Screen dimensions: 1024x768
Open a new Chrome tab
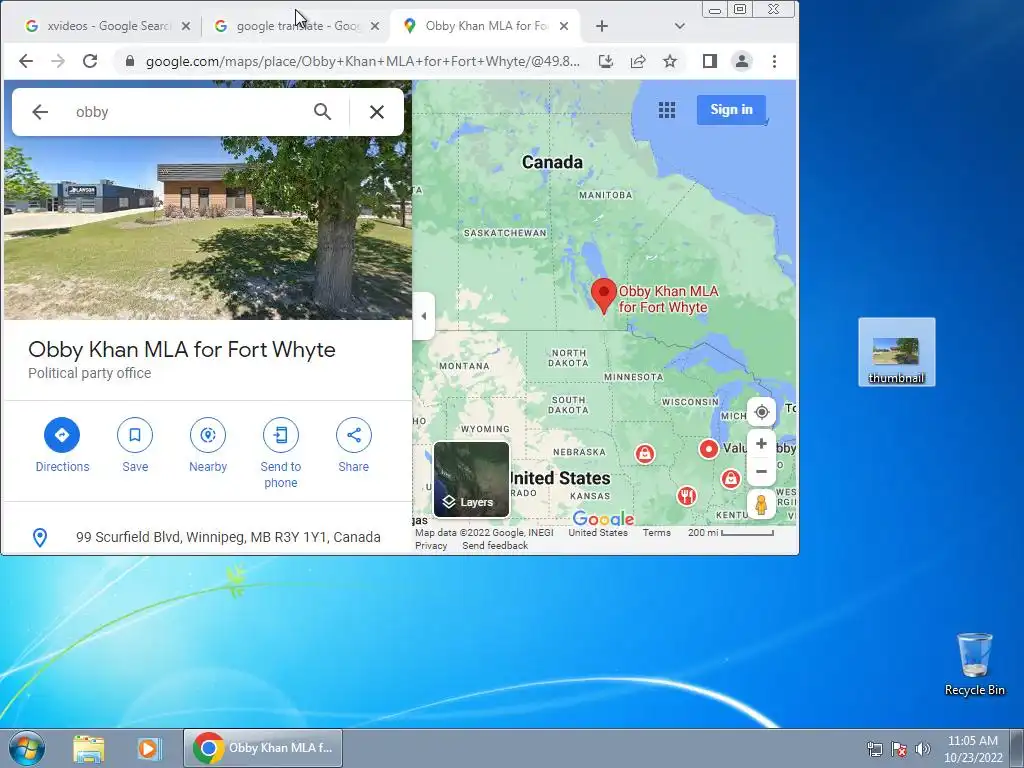coord(602,26)
